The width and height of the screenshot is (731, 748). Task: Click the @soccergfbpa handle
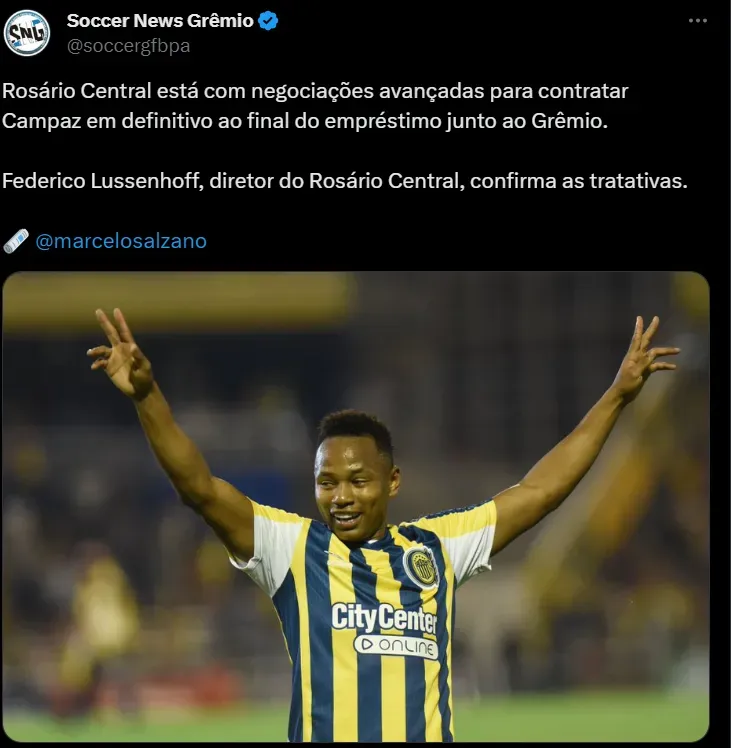pos(128,46)
